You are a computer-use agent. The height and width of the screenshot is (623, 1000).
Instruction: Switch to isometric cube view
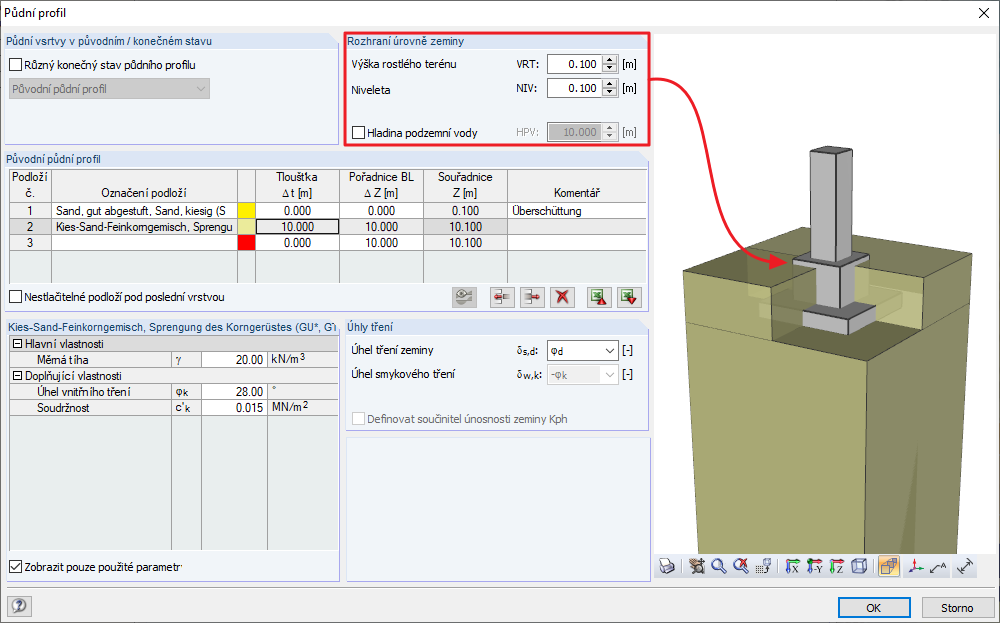pyautogui.click(x=859, y=566)
